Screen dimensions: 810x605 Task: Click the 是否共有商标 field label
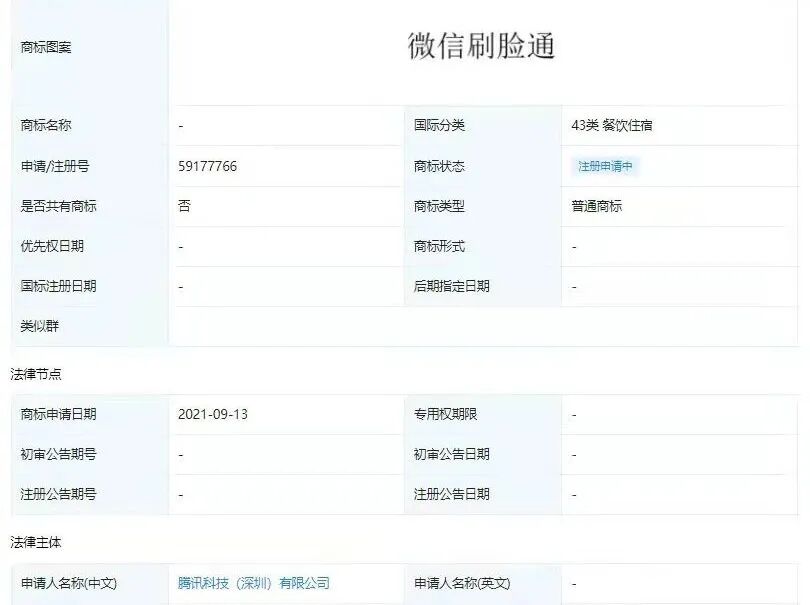coord(58,206)
